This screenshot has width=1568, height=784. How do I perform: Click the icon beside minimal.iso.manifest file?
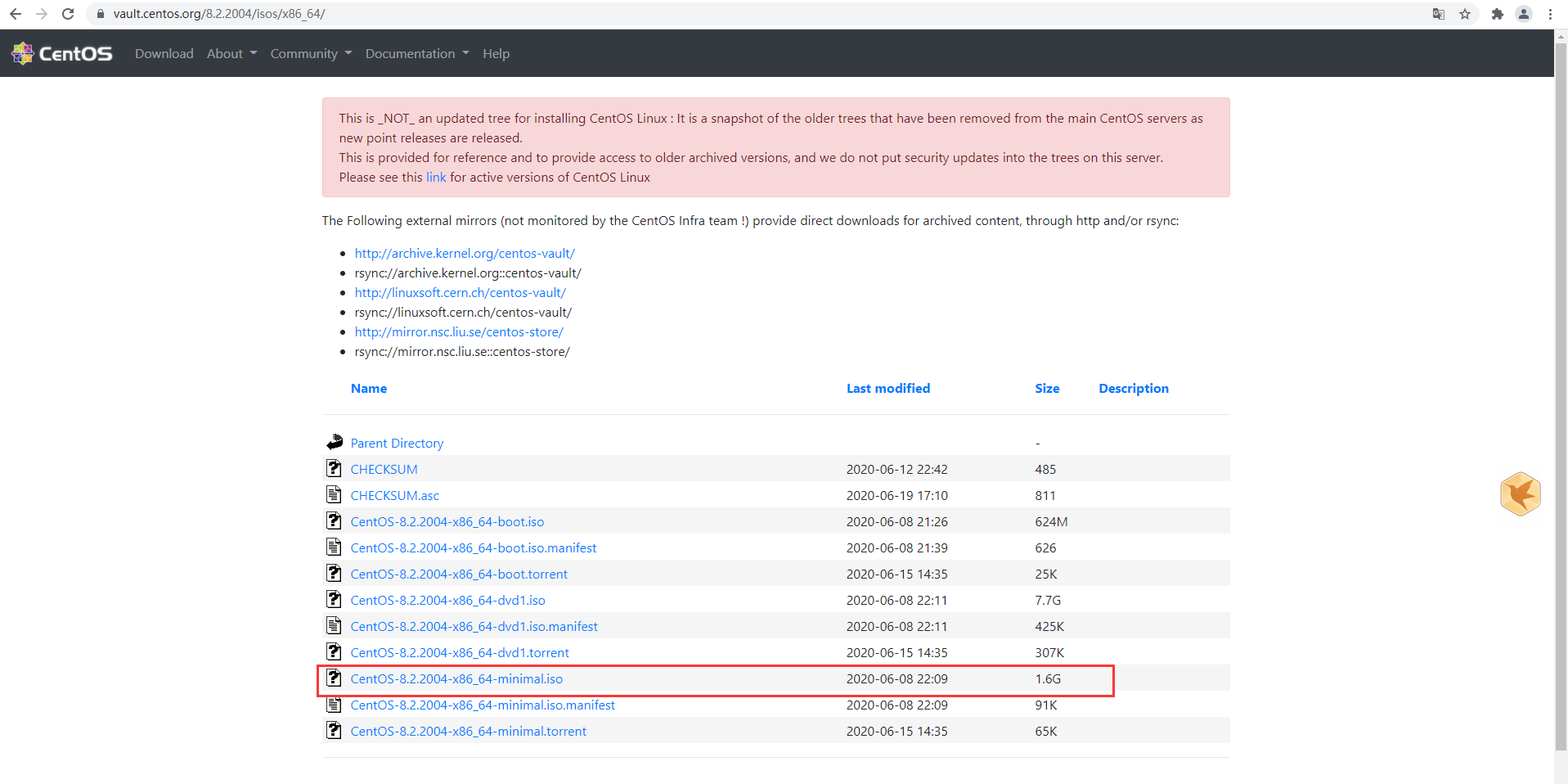coord(334,704)
